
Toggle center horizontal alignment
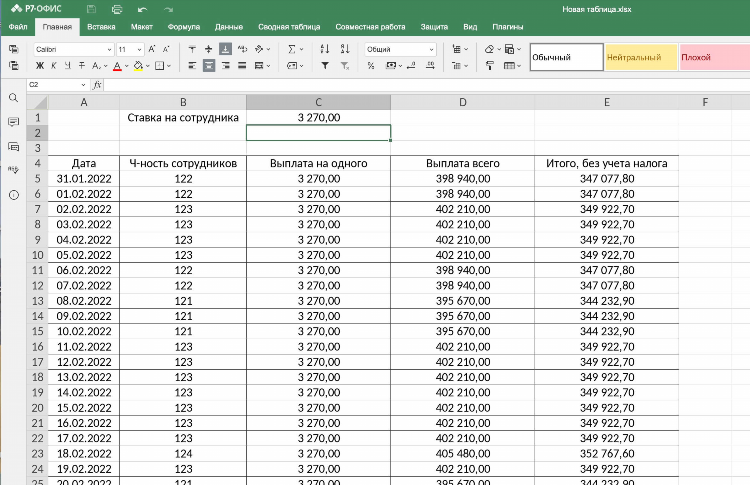[x=209, y=66]
